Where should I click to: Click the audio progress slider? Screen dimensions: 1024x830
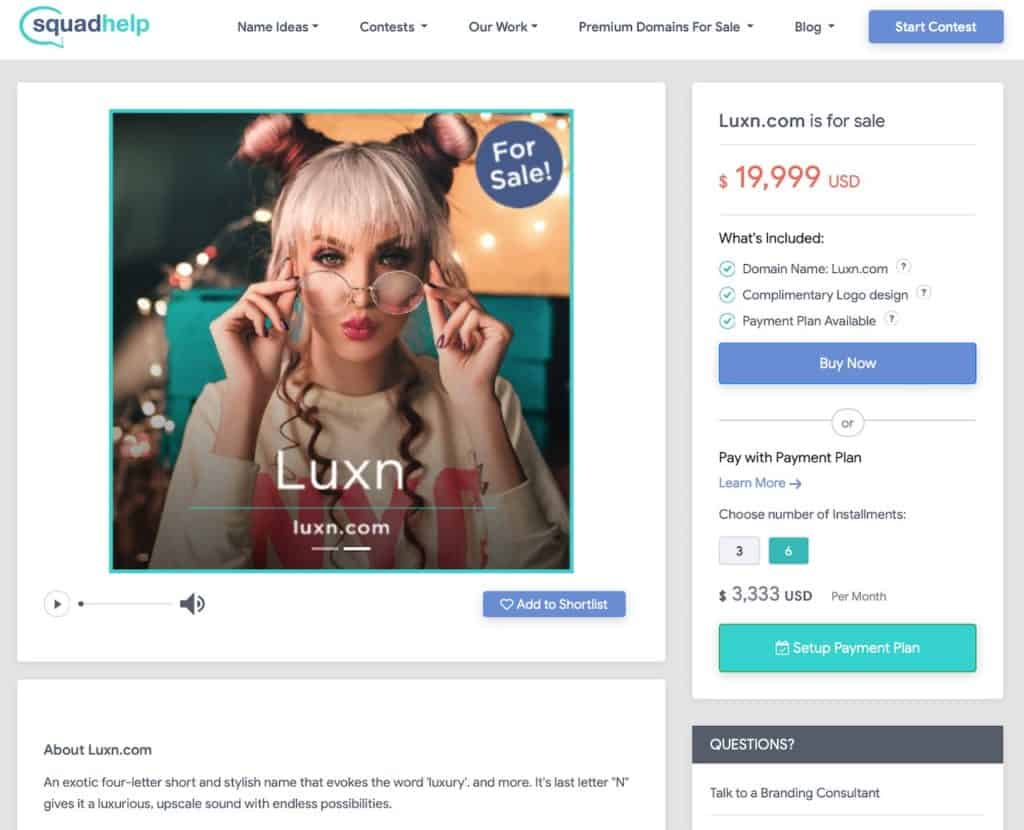click(x=125, y=604)
